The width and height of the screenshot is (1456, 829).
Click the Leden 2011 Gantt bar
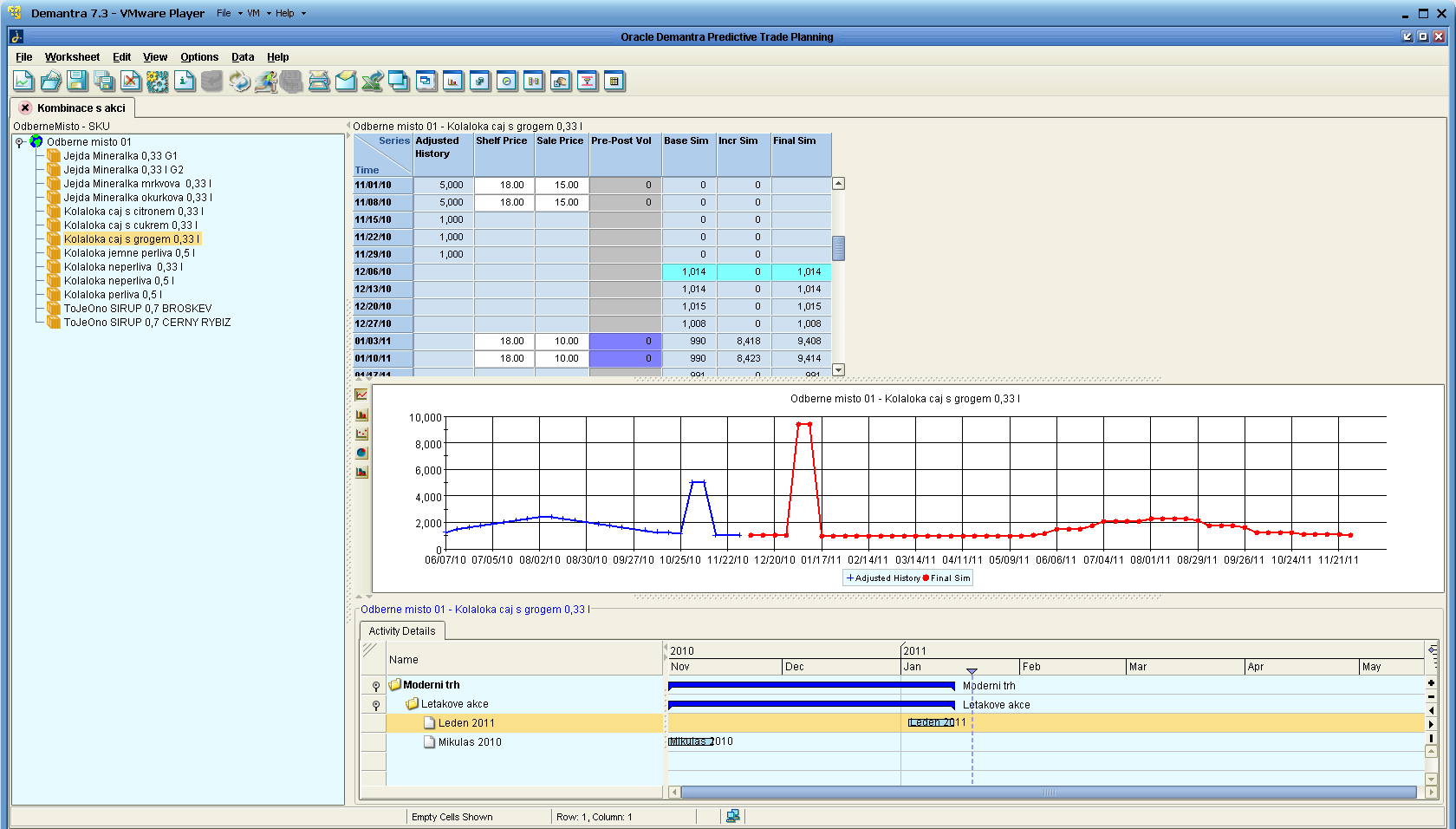pyautogui.click(x=932, y=722)
